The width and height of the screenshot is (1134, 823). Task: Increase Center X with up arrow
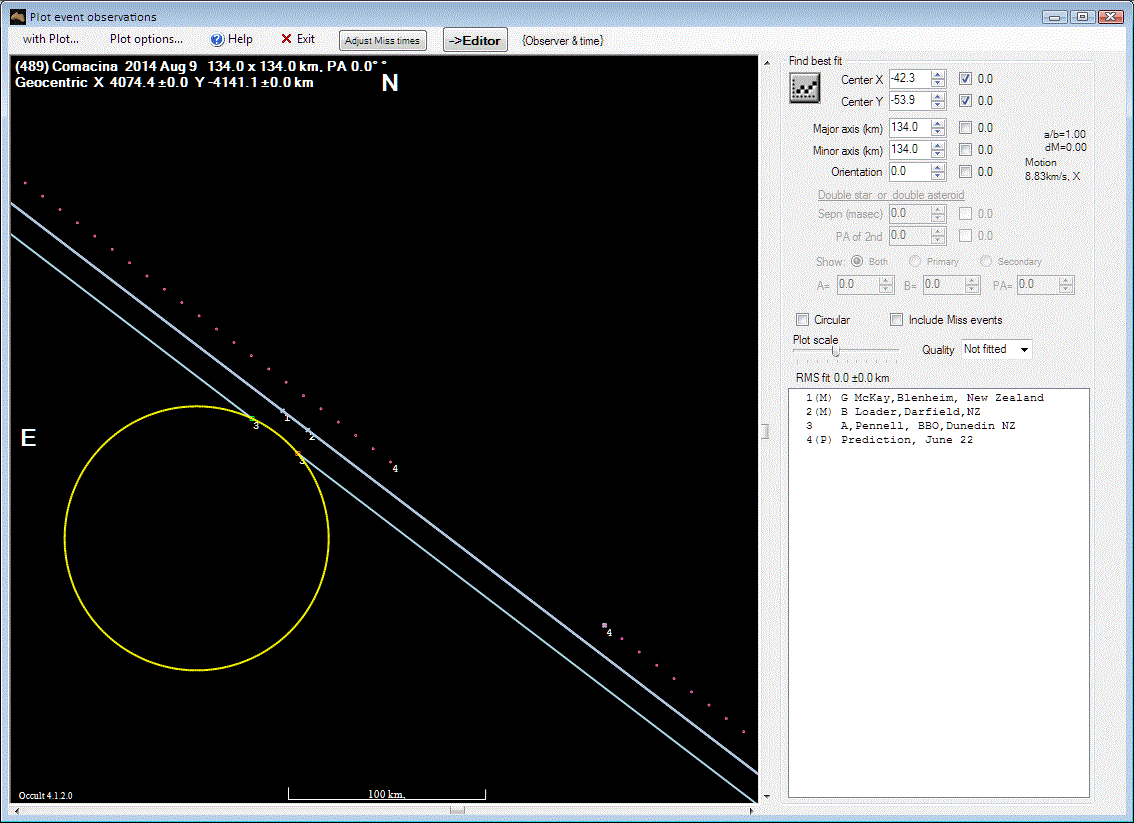[938, 74]
